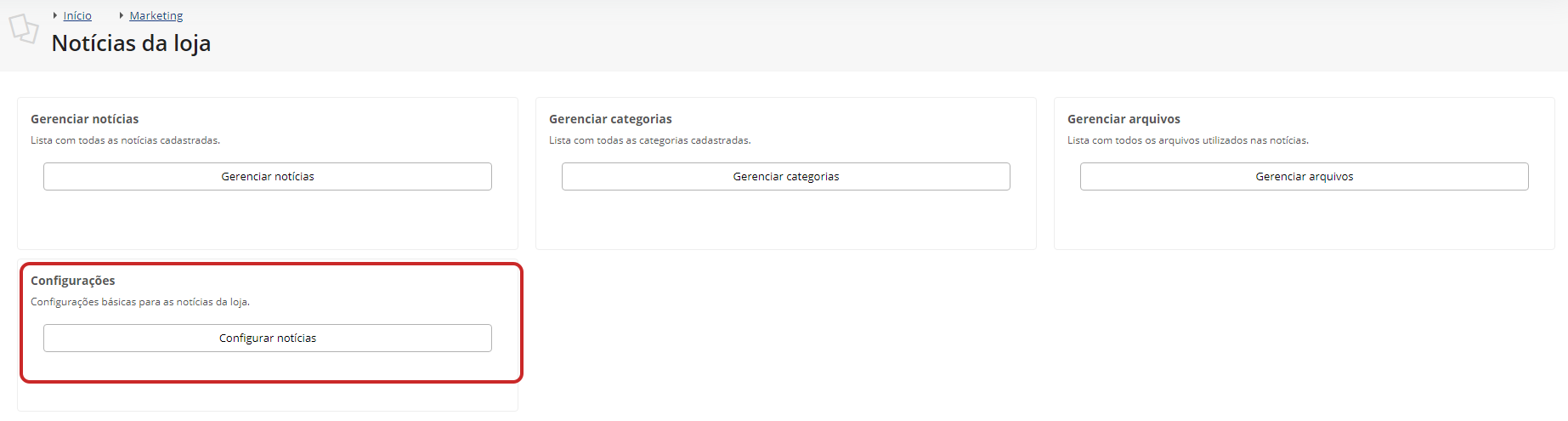Select the Gerenciar categorias card heading
1568x421 pixels.
tap(610, 119)
